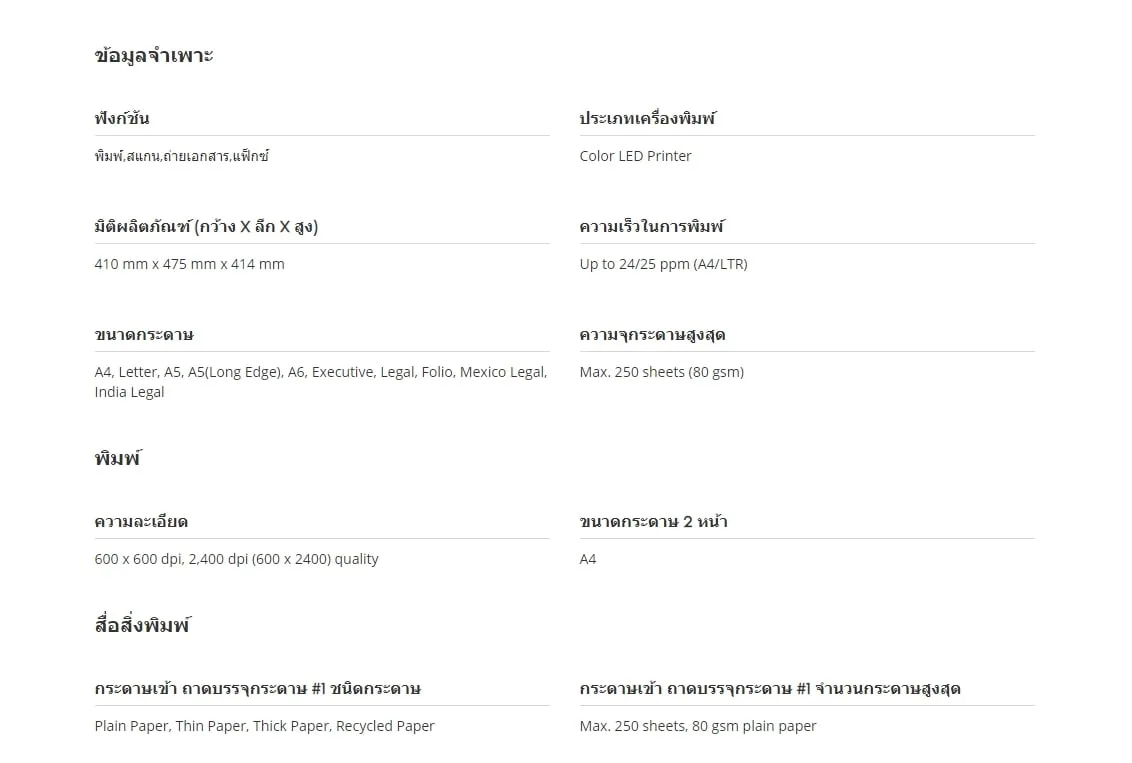Select the 410 mm x 475 mm x 414 mm value
1132x763 pixels.
(x=189, y=264)
